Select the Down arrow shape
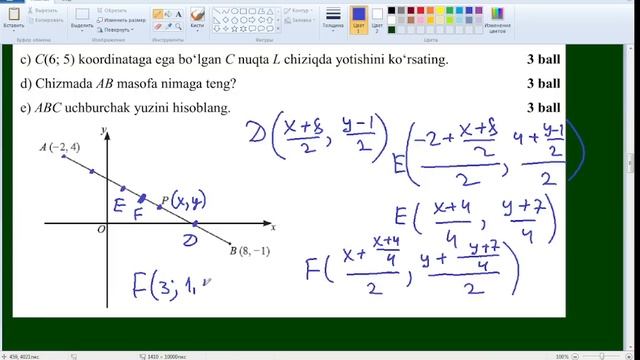640x360 pixels. 217,29
